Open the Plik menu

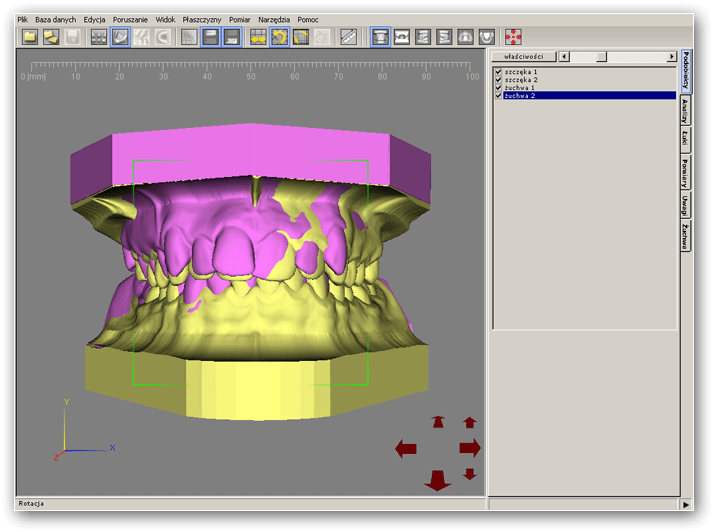[23, 20]
